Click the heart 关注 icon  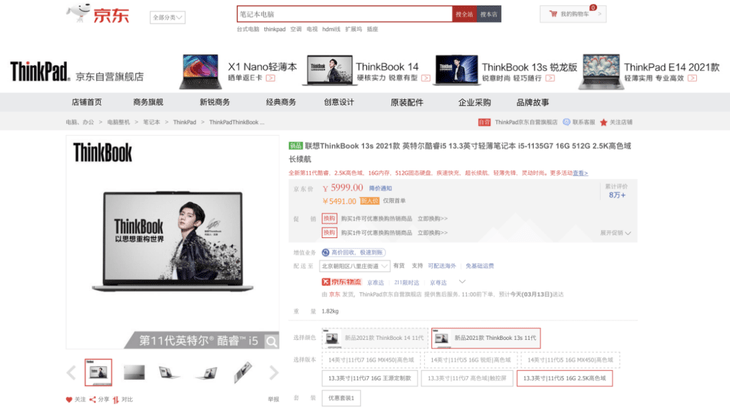[69, 400]
